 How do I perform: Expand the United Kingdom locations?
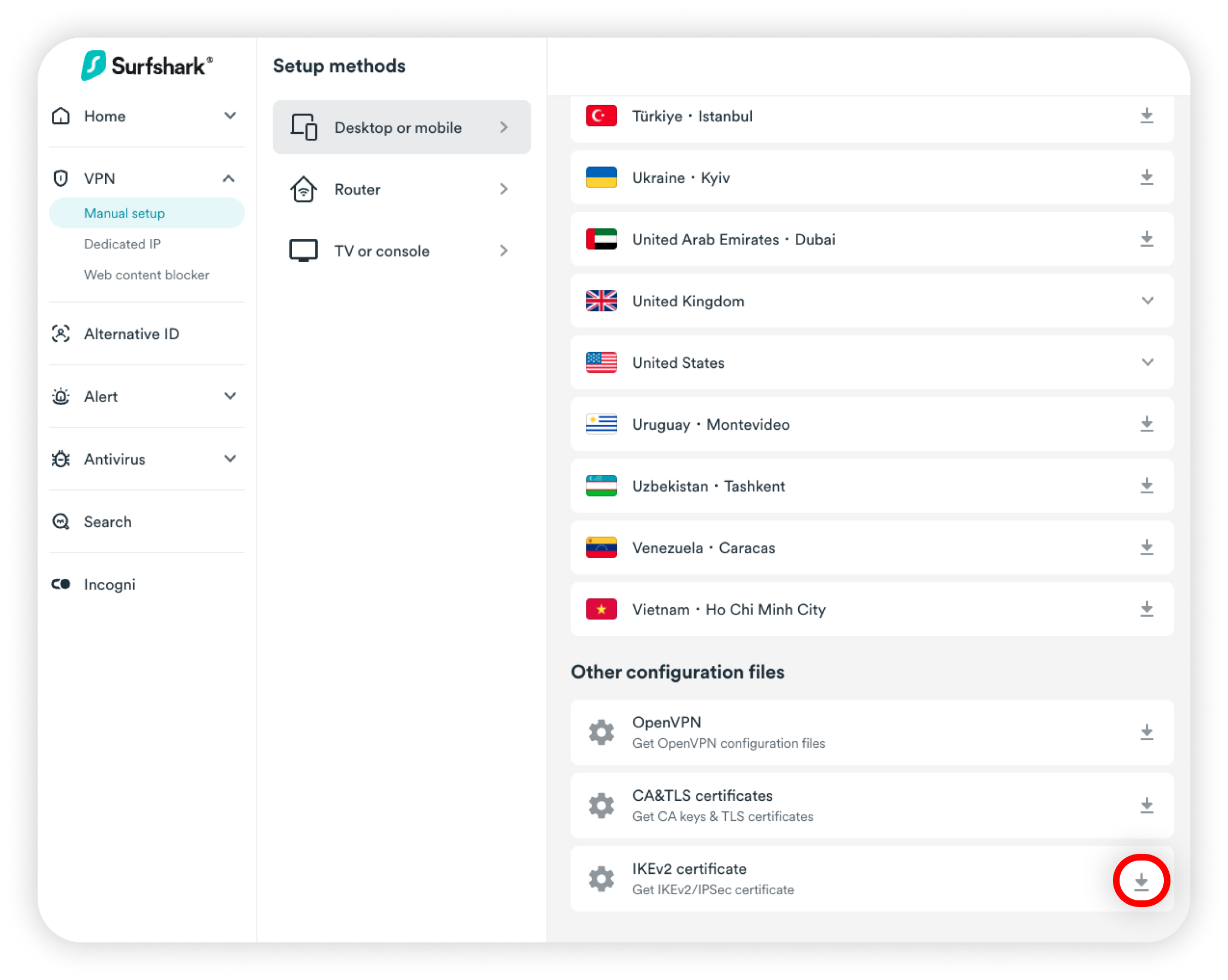1147,301
